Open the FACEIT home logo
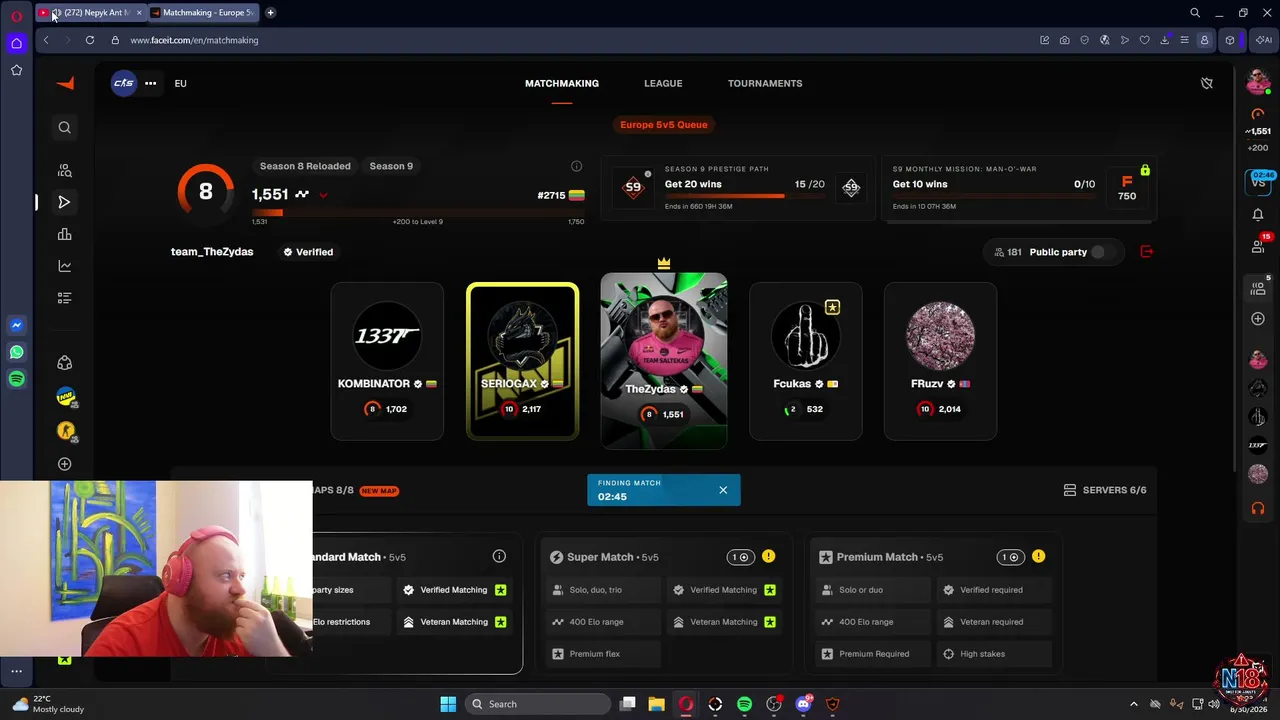This screenshot has height=720, width=1280. pos(65,84)
